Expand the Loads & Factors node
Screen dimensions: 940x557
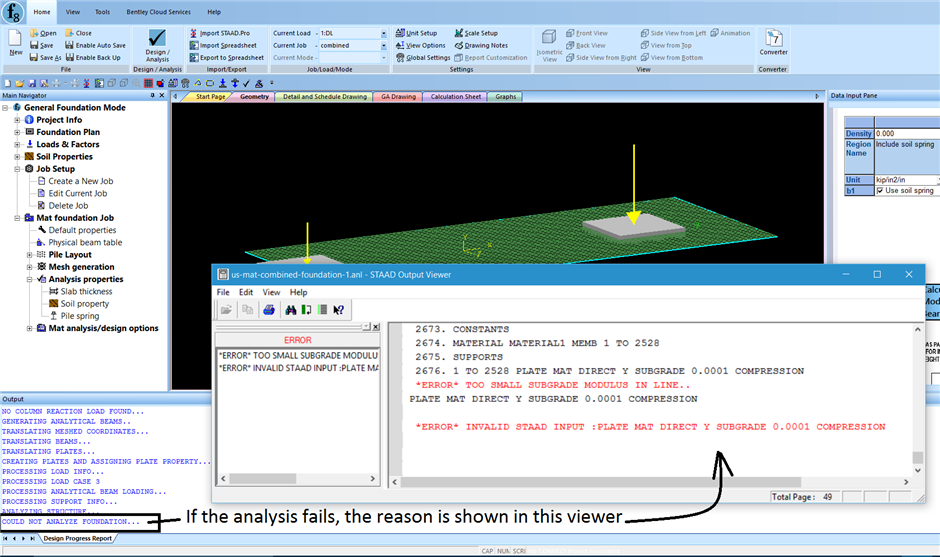pyautogui.click(x=17, y=144)
